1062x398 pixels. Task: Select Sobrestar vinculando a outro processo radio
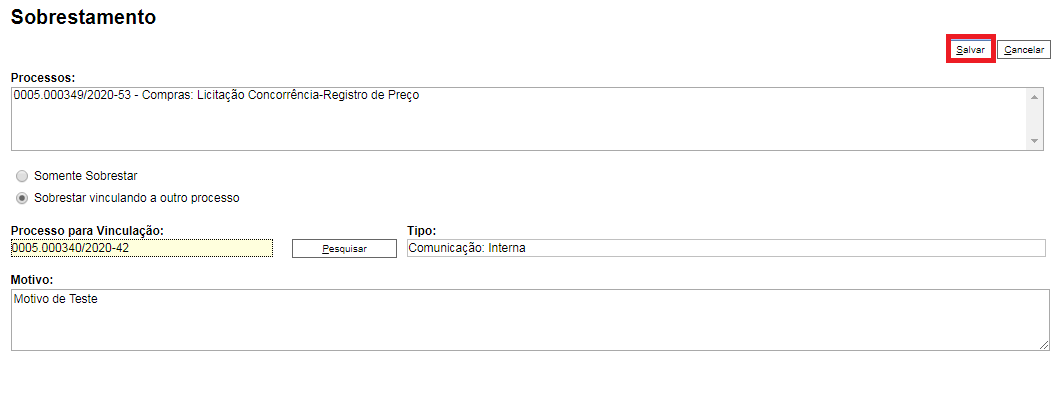[x=22, y=198]
